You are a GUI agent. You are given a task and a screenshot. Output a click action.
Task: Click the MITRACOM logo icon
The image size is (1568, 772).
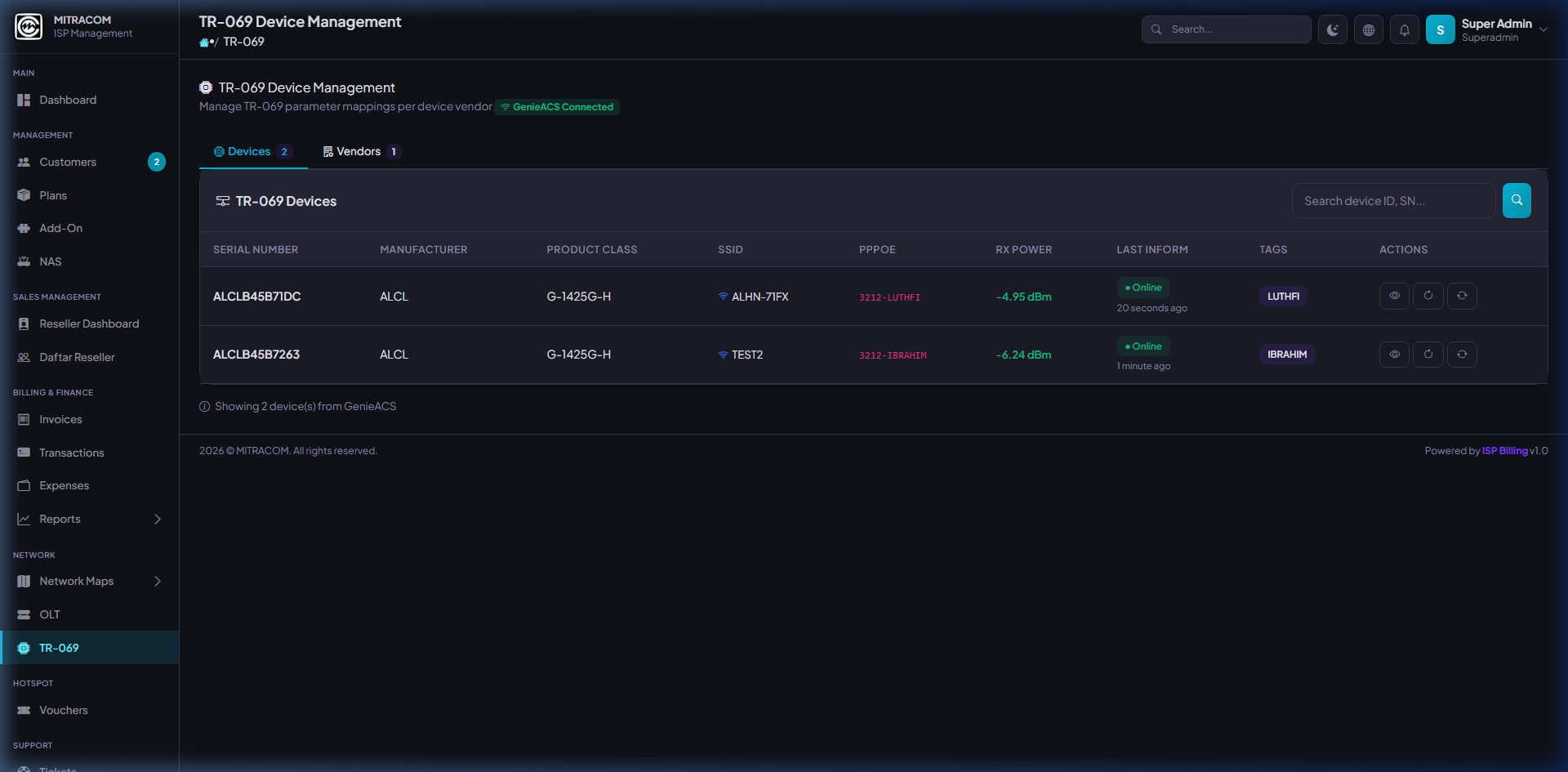29,26
